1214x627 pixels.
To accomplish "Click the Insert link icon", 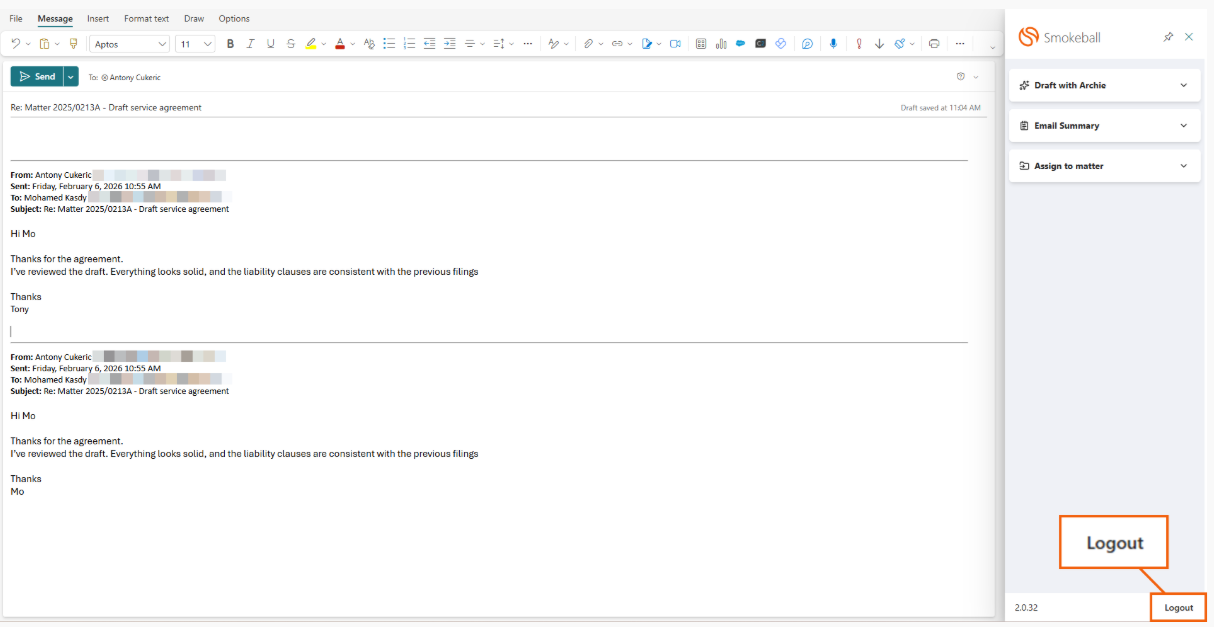I will click(x=617, y=44).
